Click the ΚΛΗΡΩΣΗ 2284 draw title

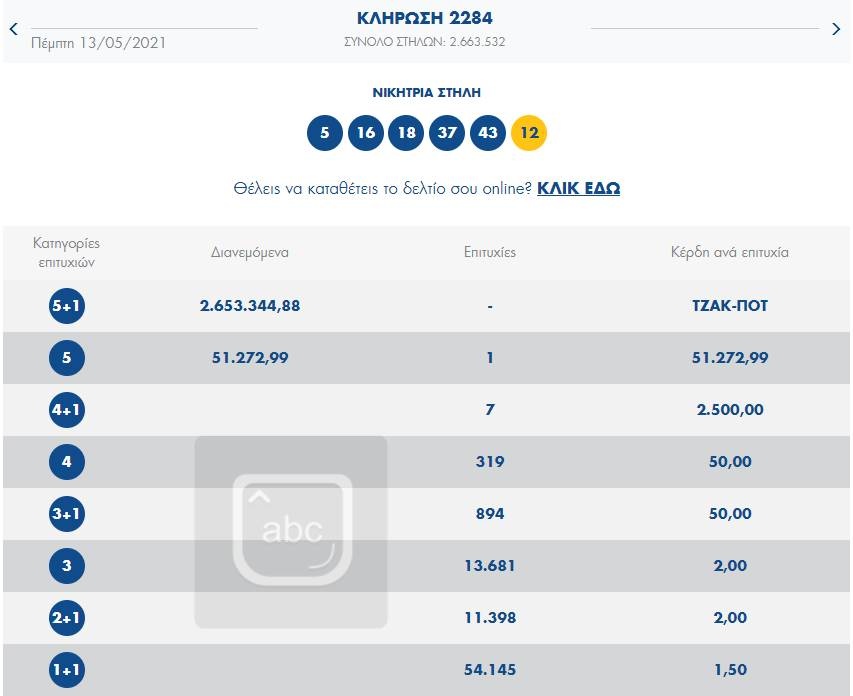point(425,18)
